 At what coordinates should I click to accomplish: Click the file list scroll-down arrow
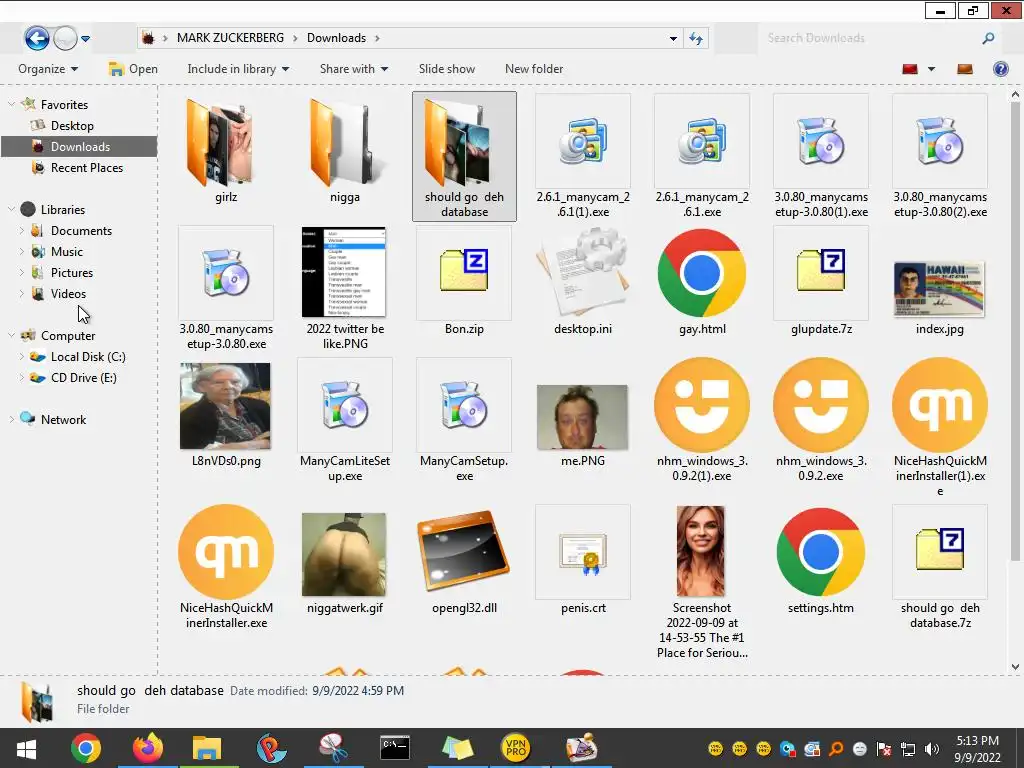click(1015, 667)
